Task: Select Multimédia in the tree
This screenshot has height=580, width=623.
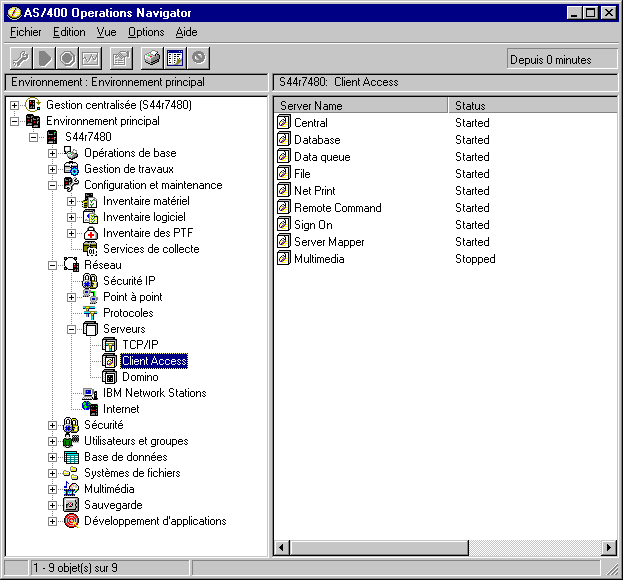Action: (109, 489)
